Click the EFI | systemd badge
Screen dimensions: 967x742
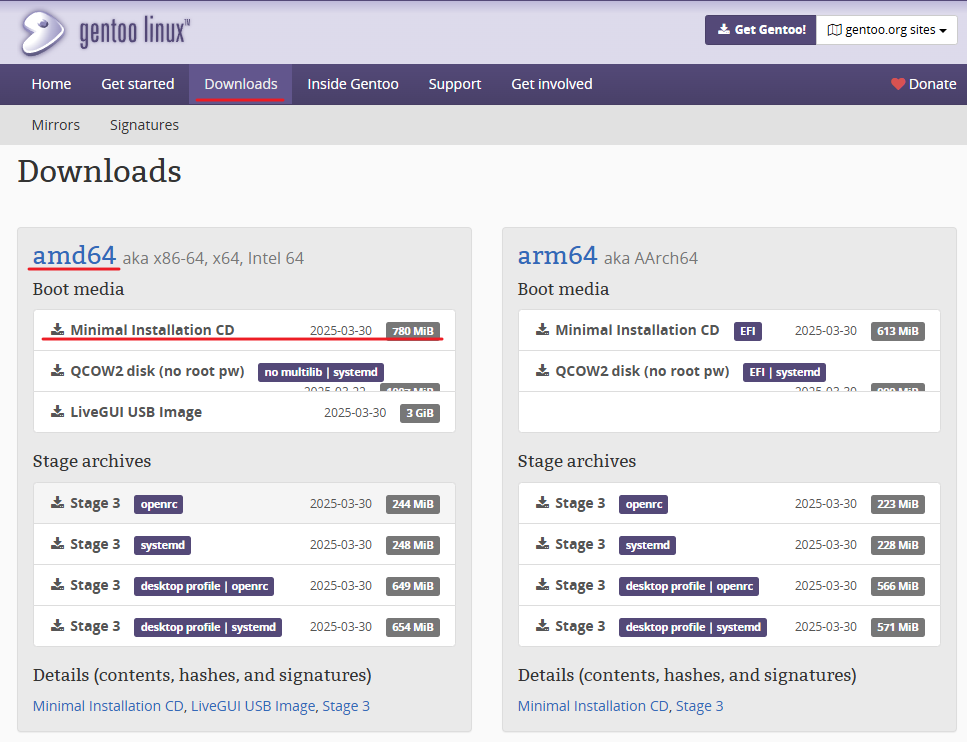coord(784,372)
